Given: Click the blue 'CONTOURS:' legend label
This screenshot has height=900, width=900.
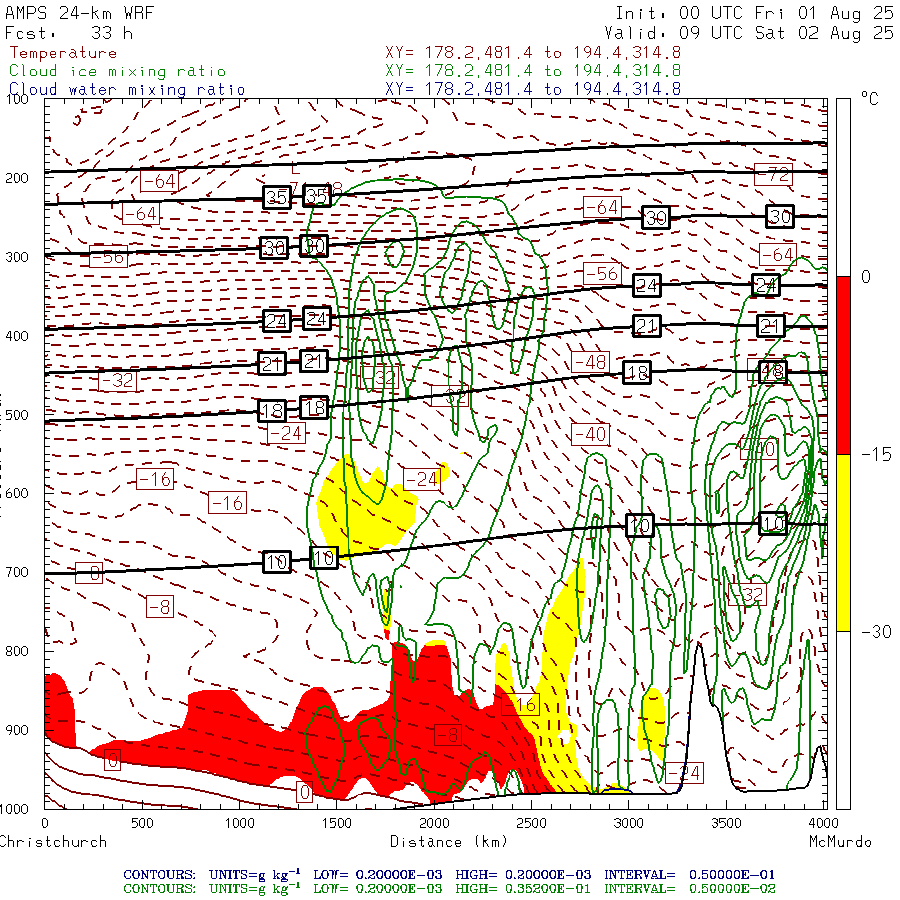Looking at the screenshot, I should 160,875.
